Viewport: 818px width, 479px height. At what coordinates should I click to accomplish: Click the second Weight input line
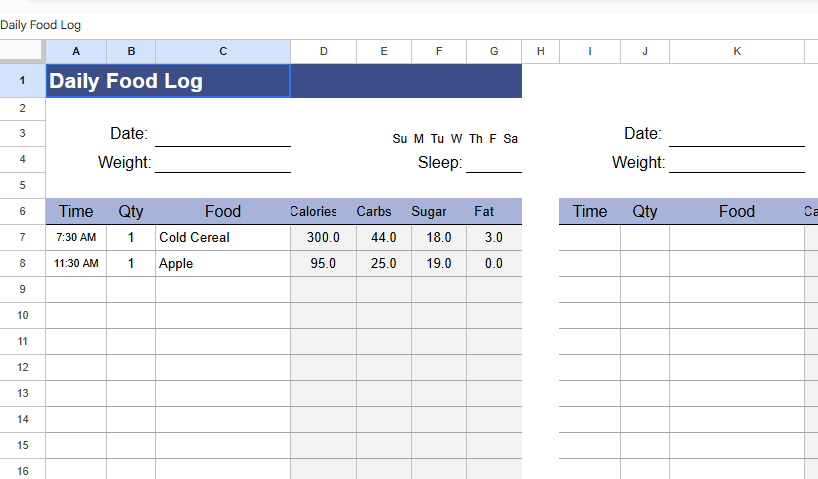click(736, 162)
